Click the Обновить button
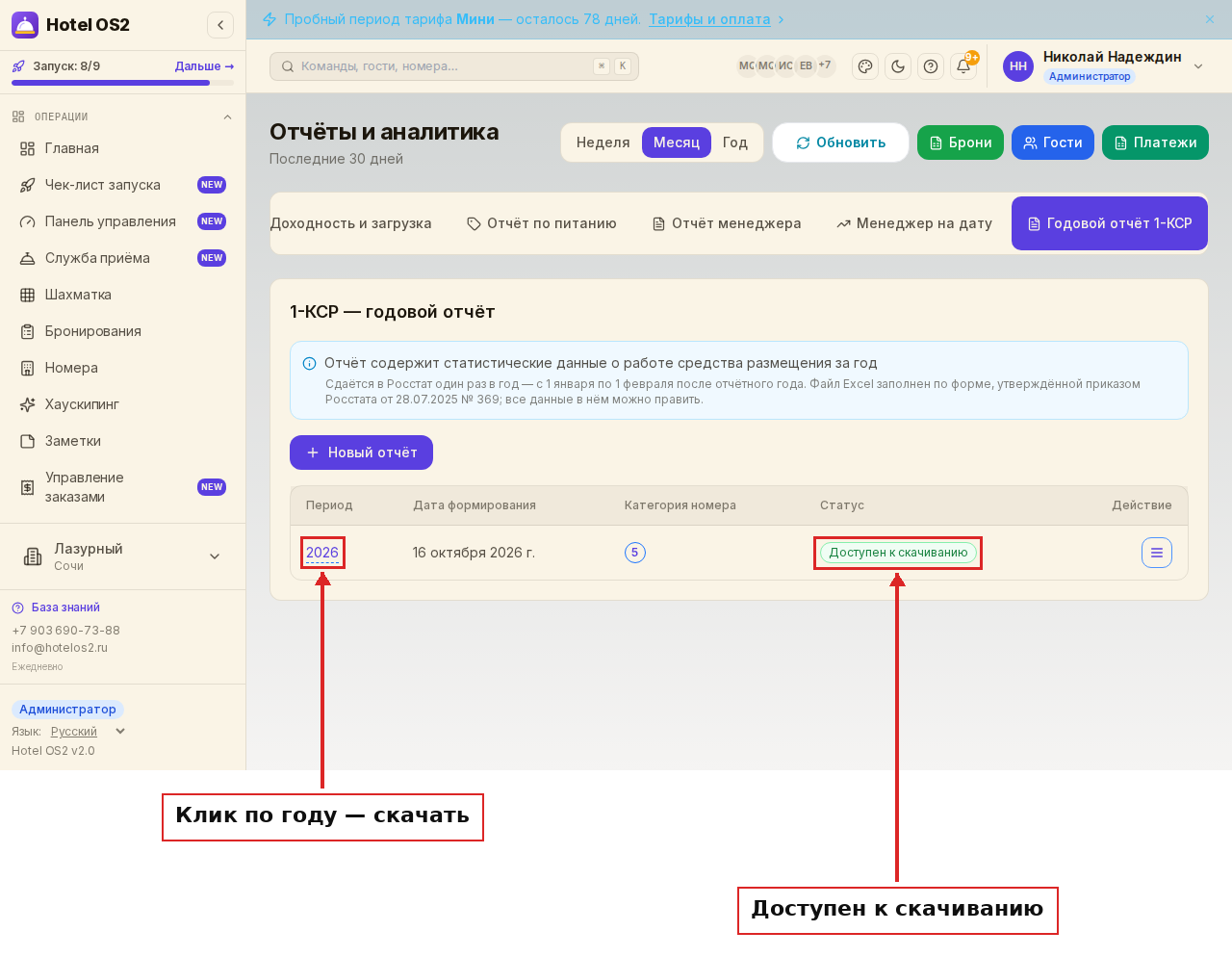The width and height of the screenshot is (1232, 957). pyautogui.click(x=841, y=142)
